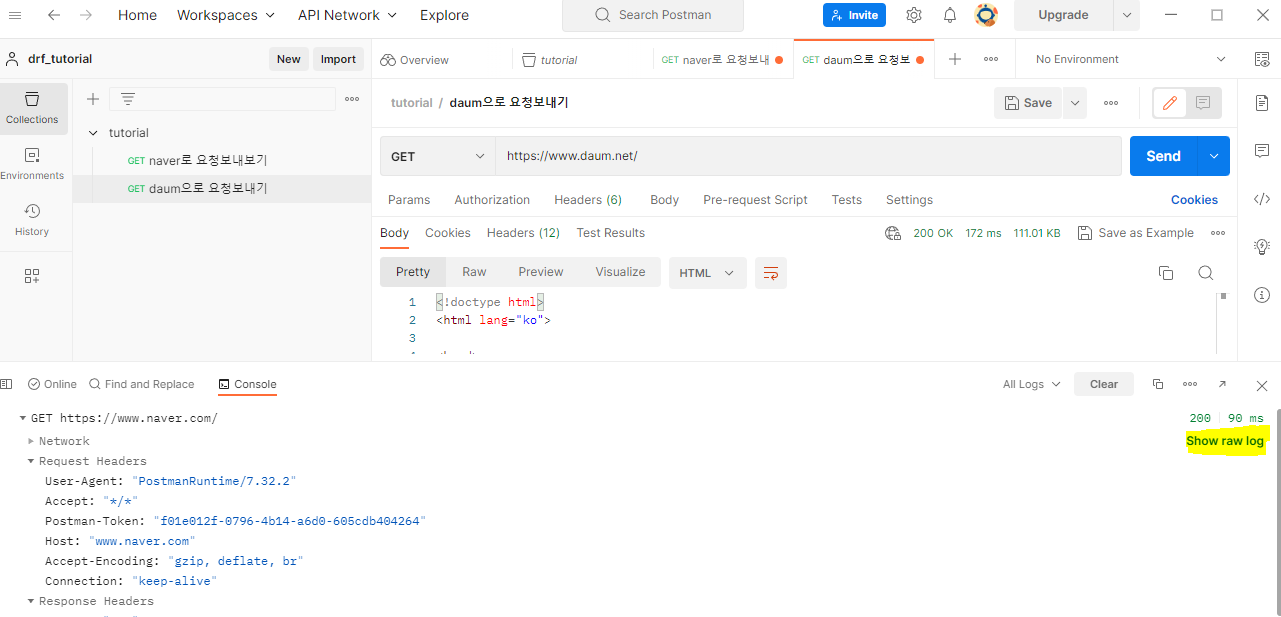Copy console logs icon
This screenshot has height=617, width=1281.
point(1158,384)
